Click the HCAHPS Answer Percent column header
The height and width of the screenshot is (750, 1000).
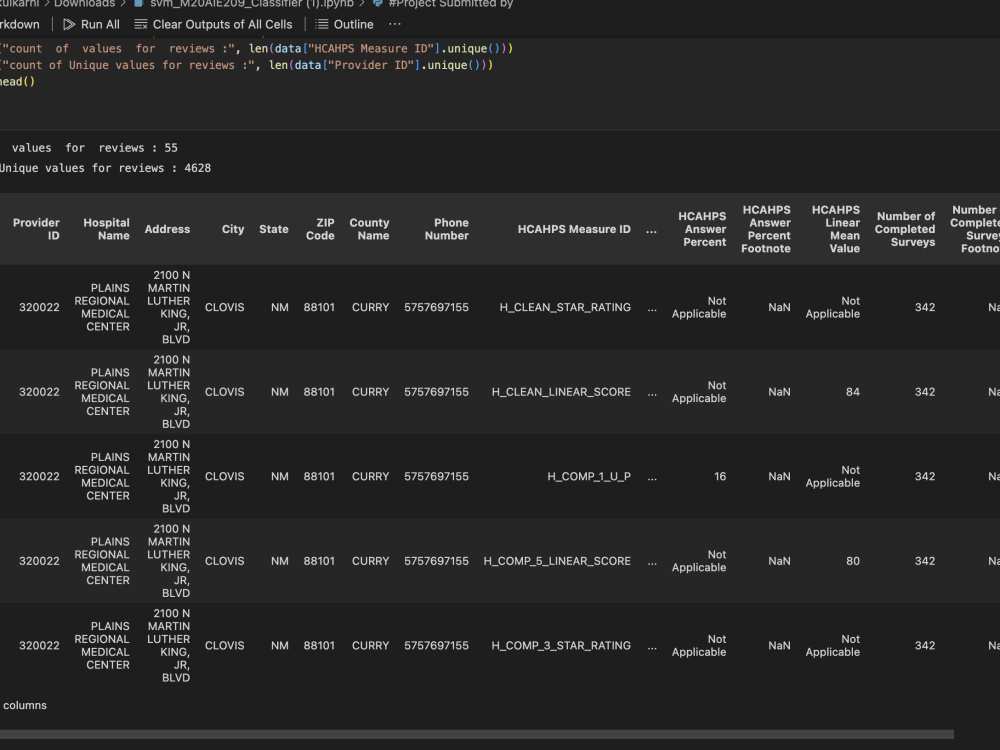702,229
